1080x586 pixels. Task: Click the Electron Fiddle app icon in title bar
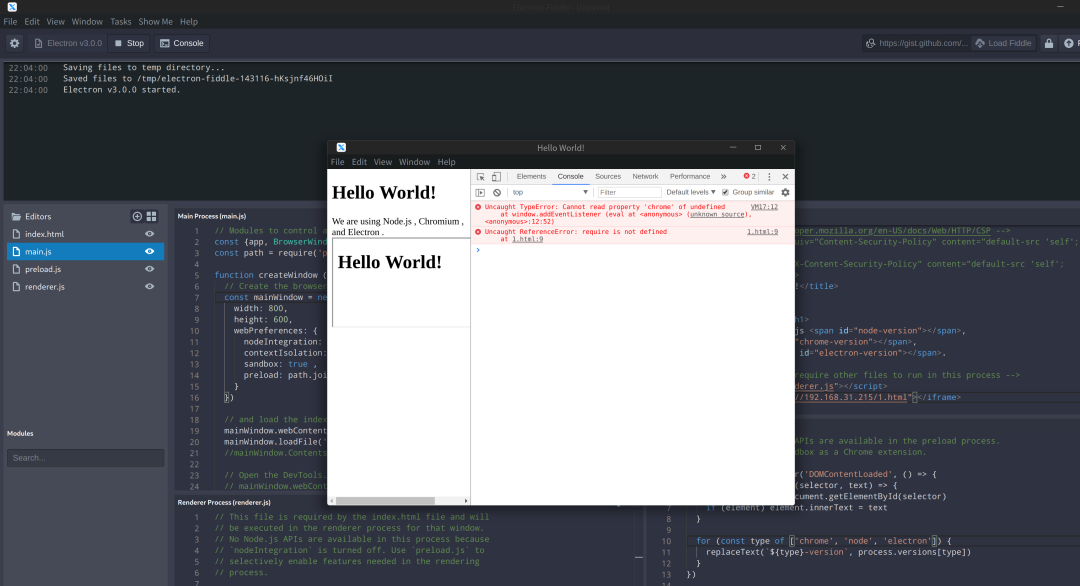pos(12,7)
